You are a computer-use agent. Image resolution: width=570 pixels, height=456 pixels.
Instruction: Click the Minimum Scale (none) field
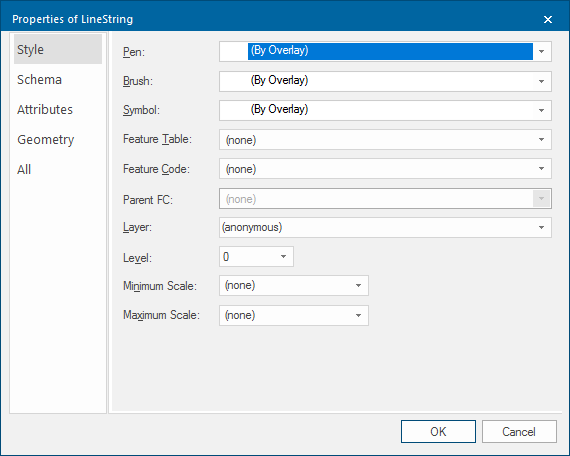(x=294, y=285)
